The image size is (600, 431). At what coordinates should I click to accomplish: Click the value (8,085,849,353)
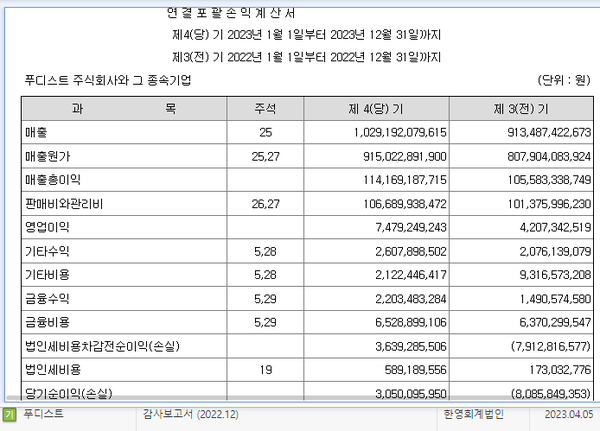click(x=551, y=394)
